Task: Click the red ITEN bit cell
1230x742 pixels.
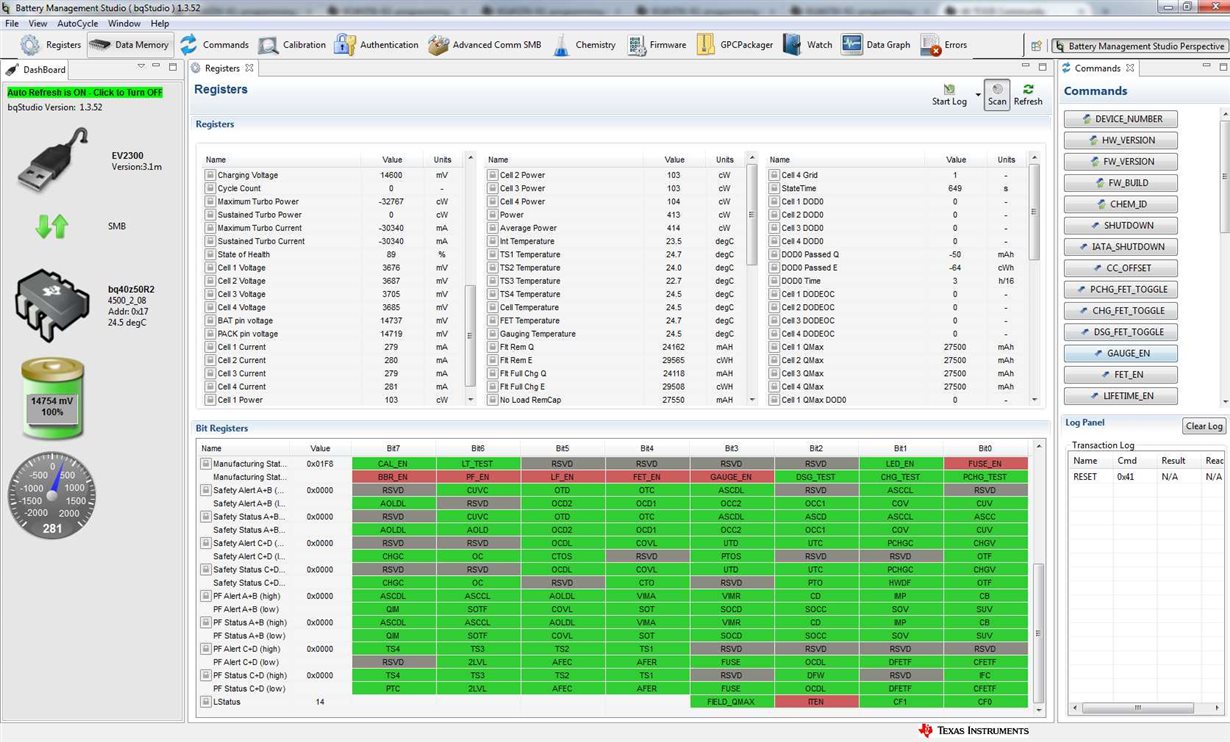Action: (x=816, y=702)
